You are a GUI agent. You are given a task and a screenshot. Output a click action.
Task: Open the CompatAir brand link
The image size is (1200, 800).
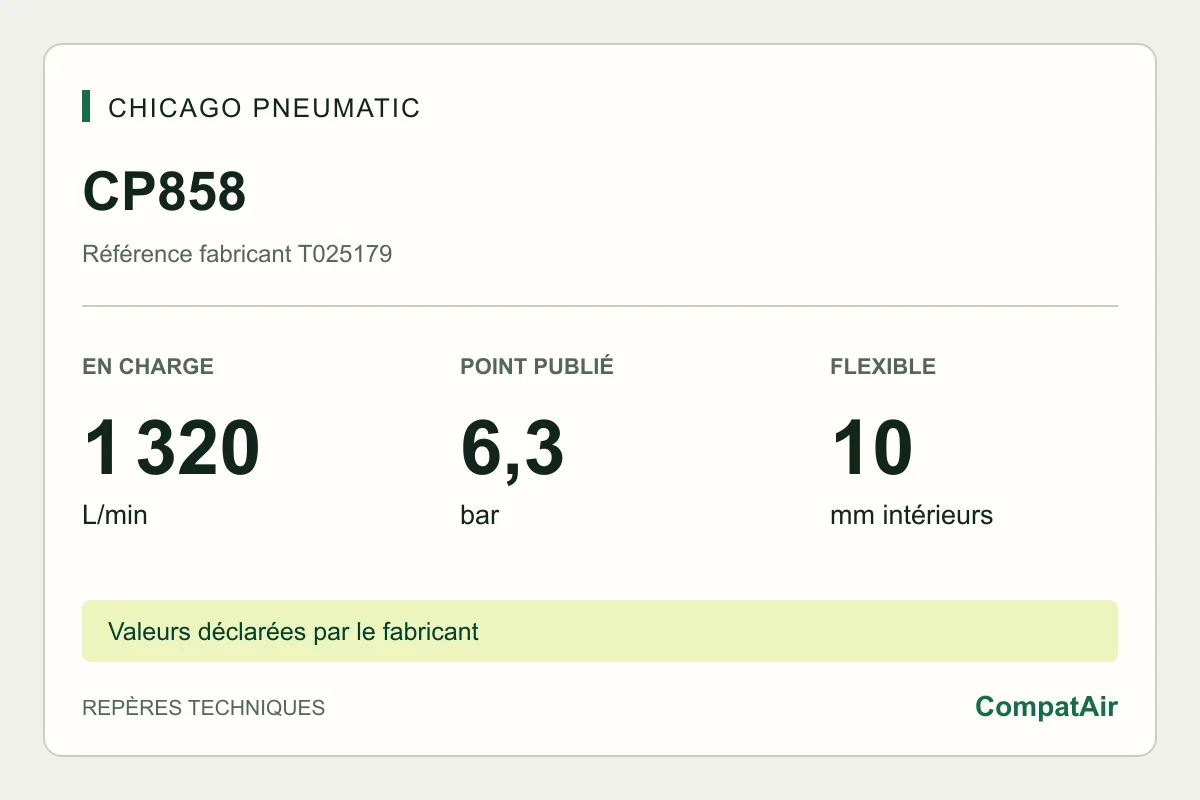coord(1046,707)
